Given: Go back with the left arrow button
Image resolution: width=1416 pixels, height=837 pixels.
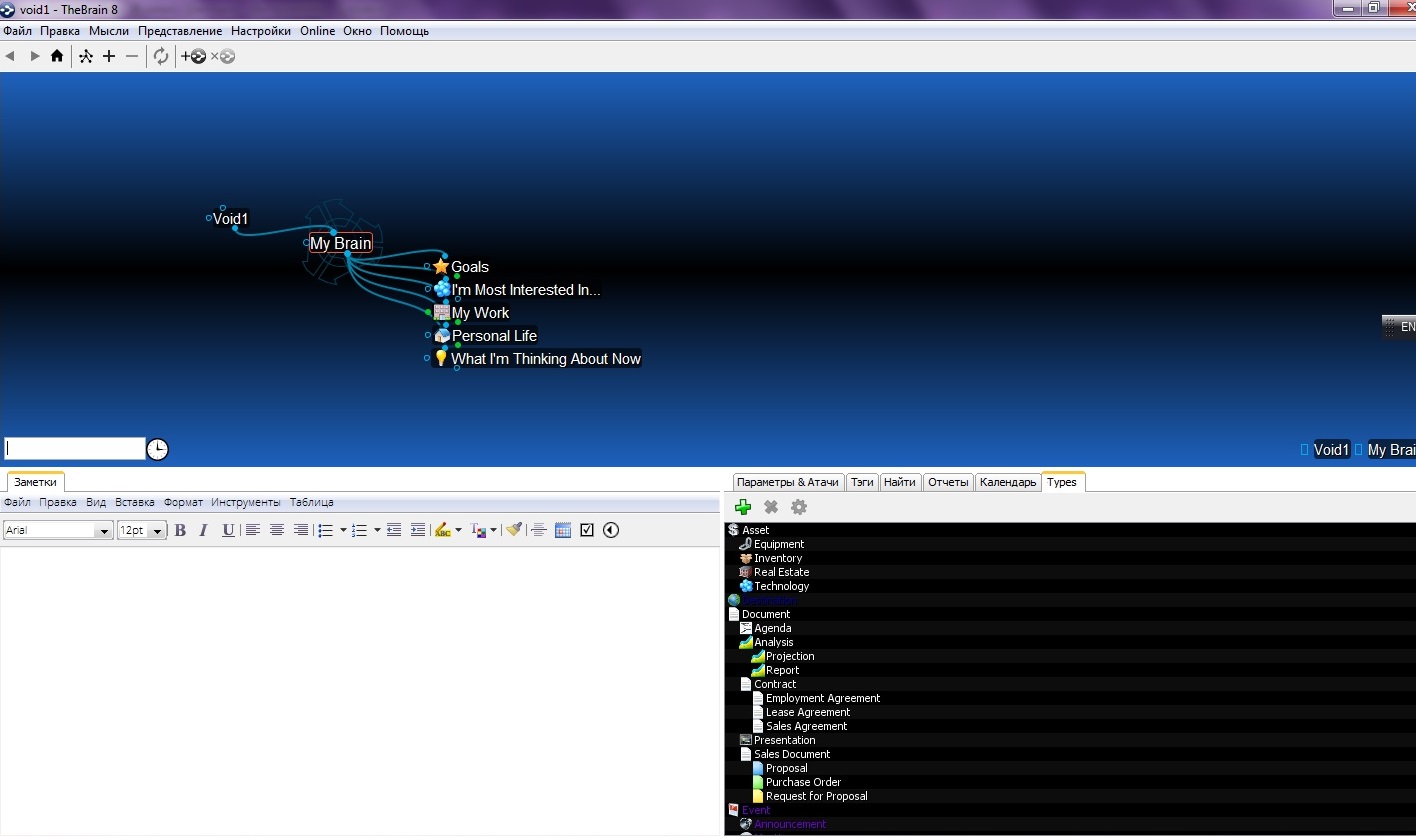Looking at the screenshot, I should click(10, 56).
